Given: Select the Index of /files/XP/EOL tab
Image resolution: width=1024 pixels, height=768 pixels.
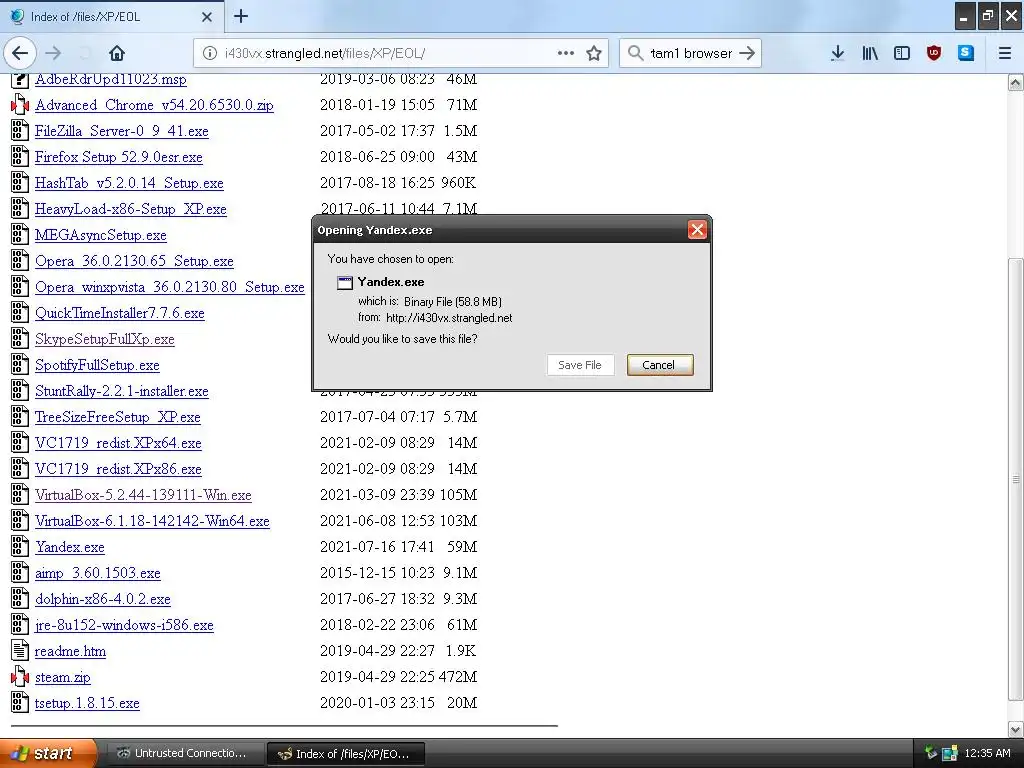Looking at the screenshot, I should tap(111, 16).
